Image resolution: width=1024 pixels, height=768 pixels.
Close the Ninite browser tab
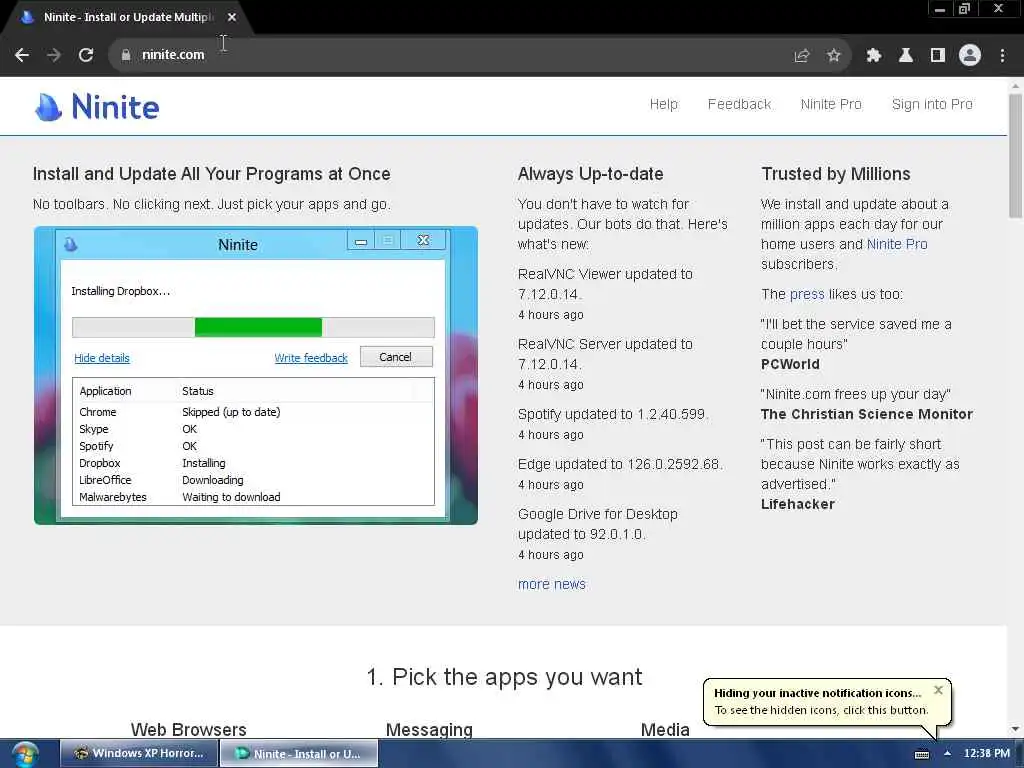232,17
